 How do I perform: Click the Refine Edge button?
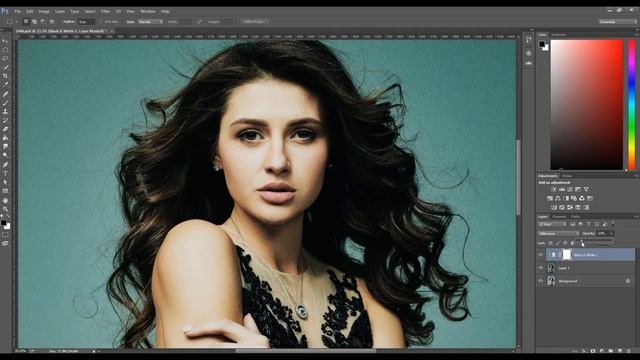(254, 22)
